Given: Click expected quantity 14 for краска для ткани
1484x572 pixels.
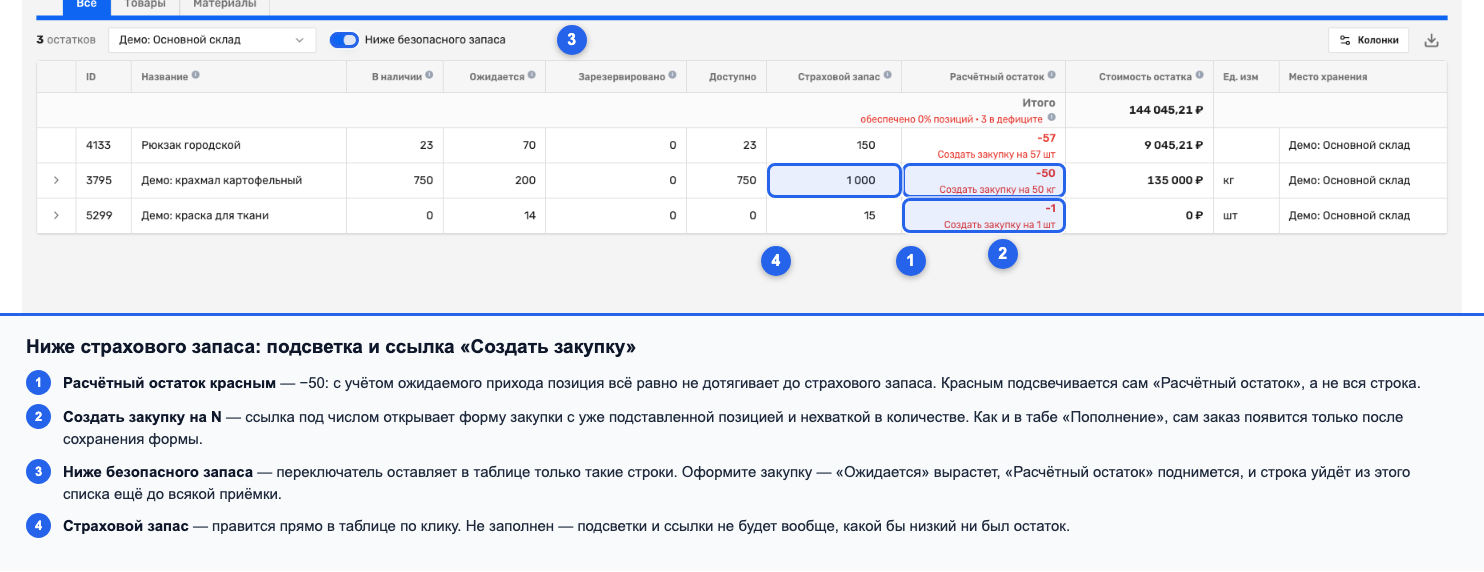Looking at the screenshot, I should pos(530,216).
